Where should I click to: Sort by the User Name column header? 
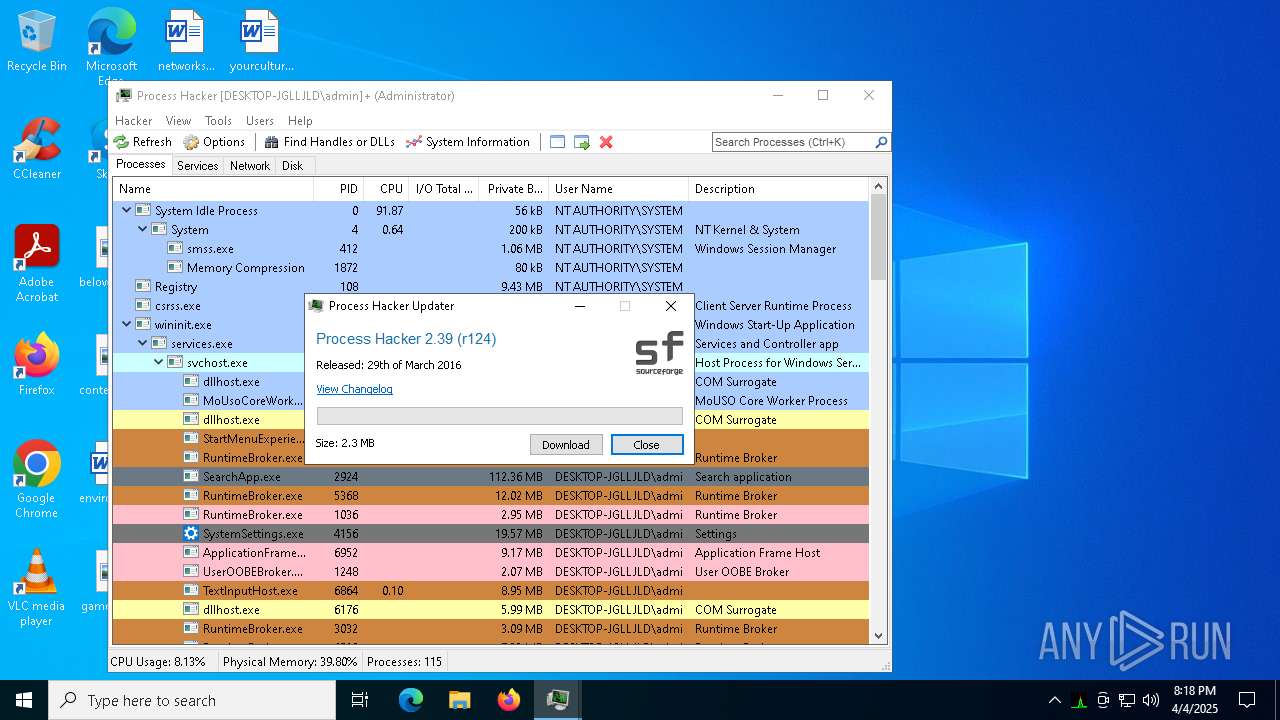[x=619, y=189]
